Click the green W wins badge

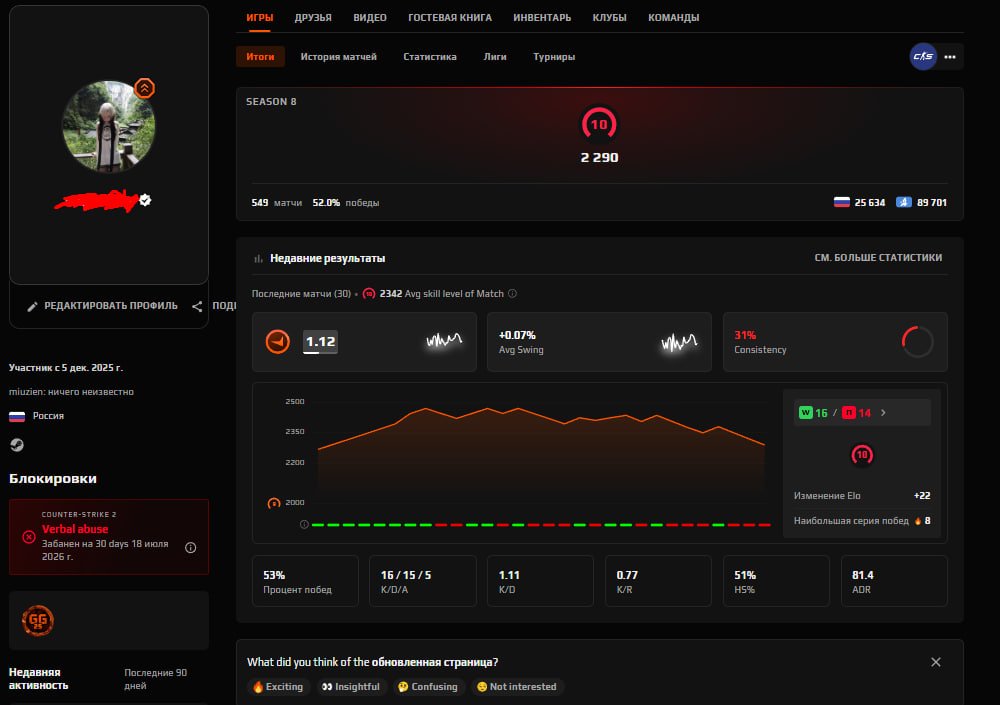coord(805,413)
